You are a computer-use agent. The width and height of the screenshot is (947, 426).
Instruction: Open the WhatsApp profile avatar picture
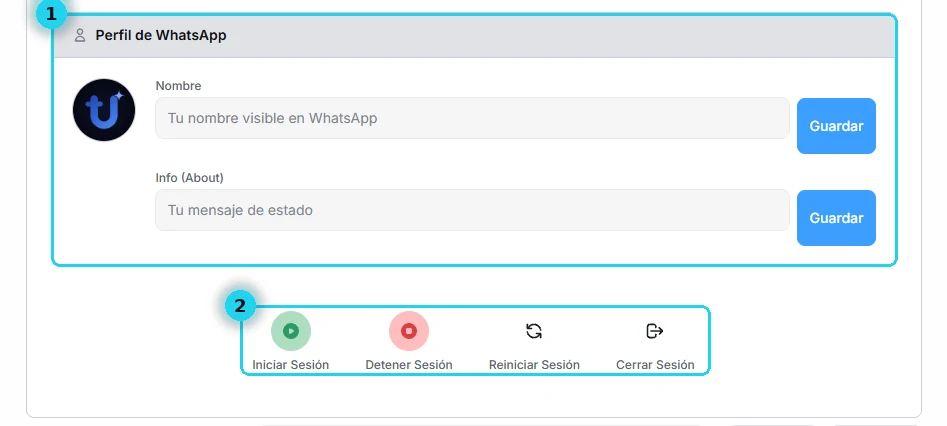104,110
